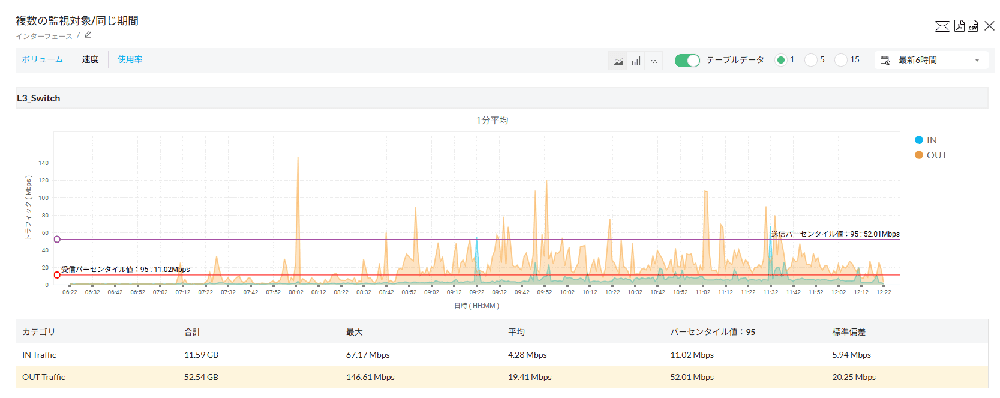Click the 52.54 GB total value

pos(202,377)
